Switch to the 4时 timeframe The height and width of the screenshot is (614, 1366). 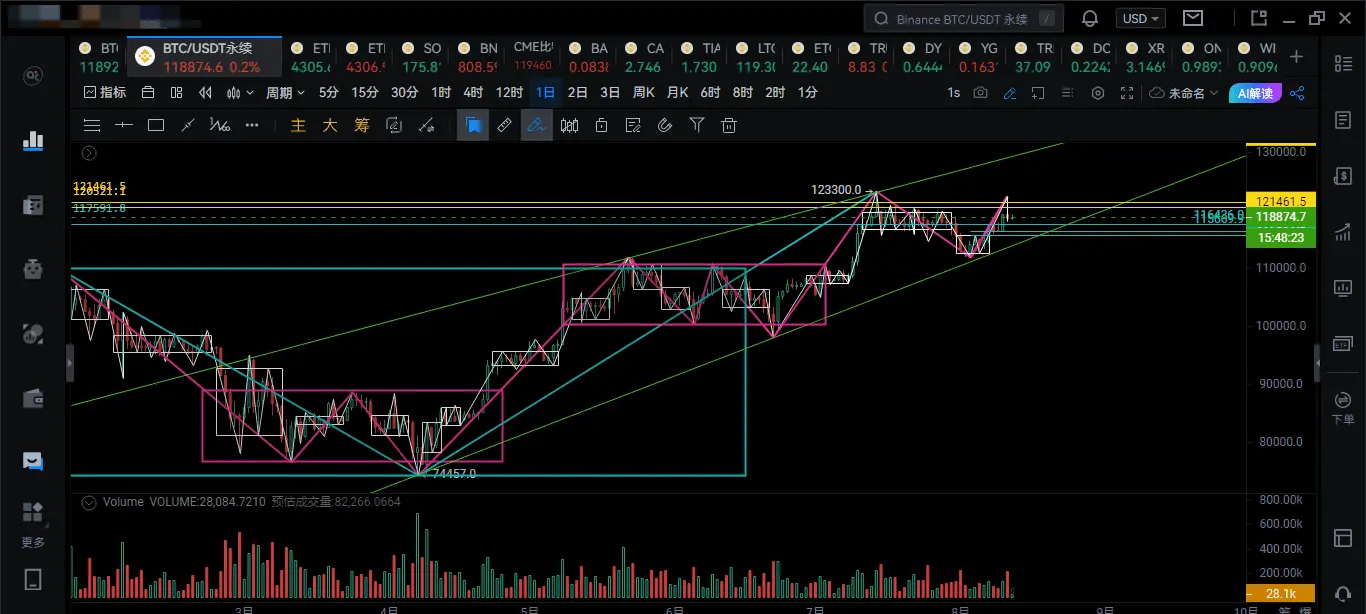[x=473, y=92]
